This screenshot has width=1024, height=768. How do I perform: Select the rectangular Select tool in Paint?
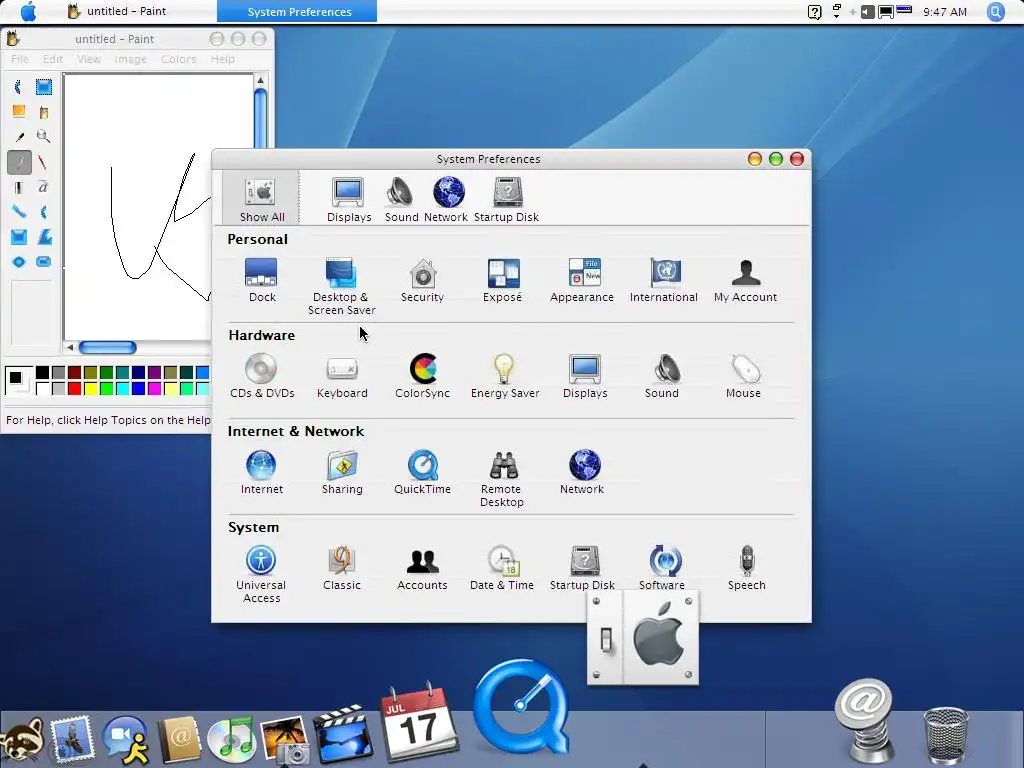coord(44,87)
